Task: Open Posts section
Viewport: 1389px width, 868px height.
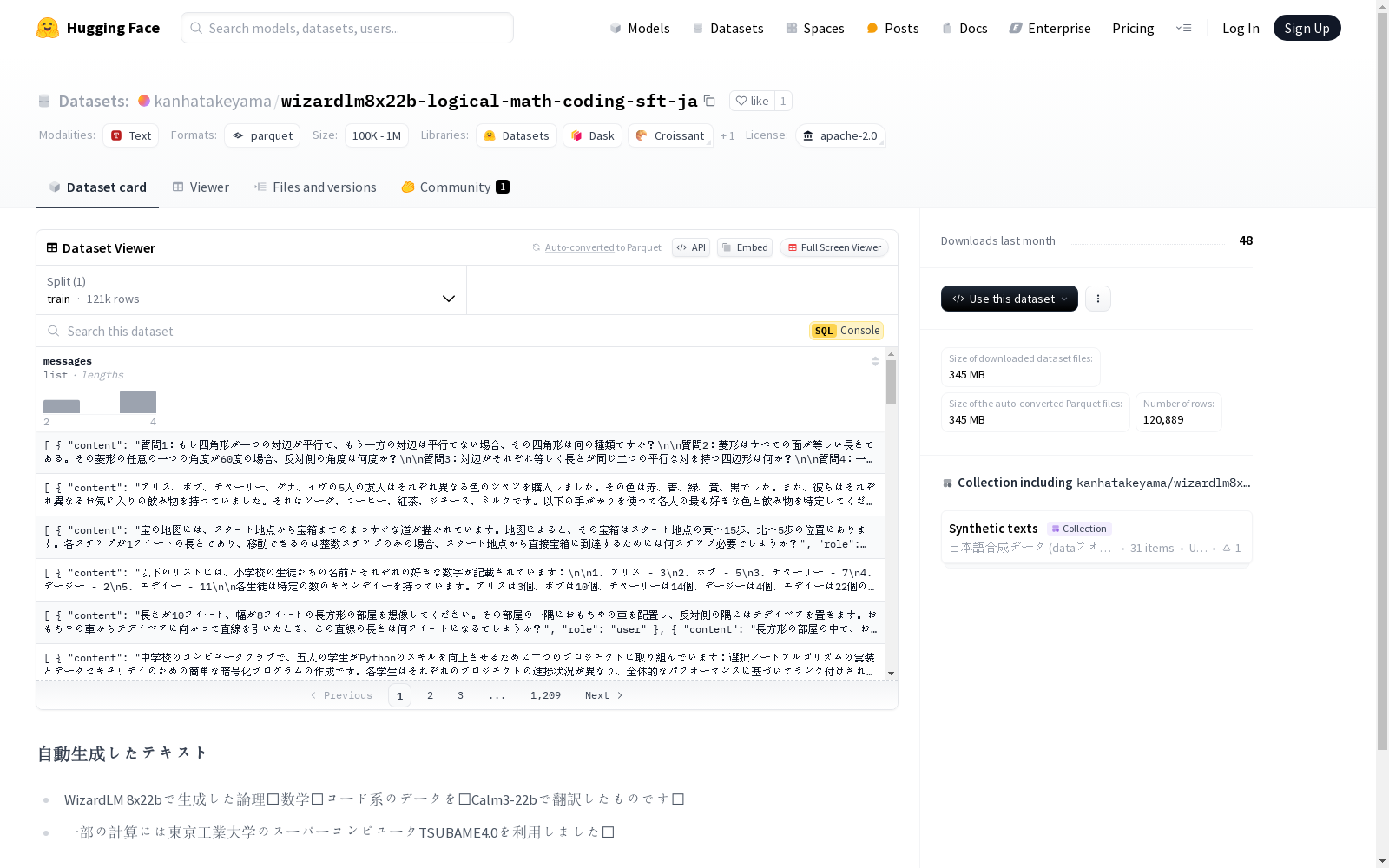Action: coord(893,28)
